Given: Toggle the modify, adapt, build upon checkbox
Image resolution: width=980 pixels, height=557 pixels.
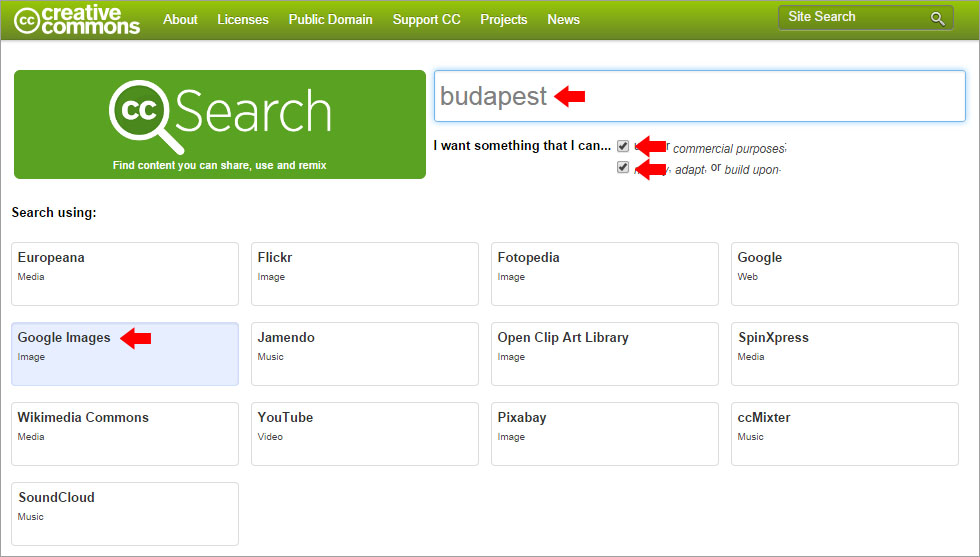Looking at the screenshot, I should tap(622, 167).
